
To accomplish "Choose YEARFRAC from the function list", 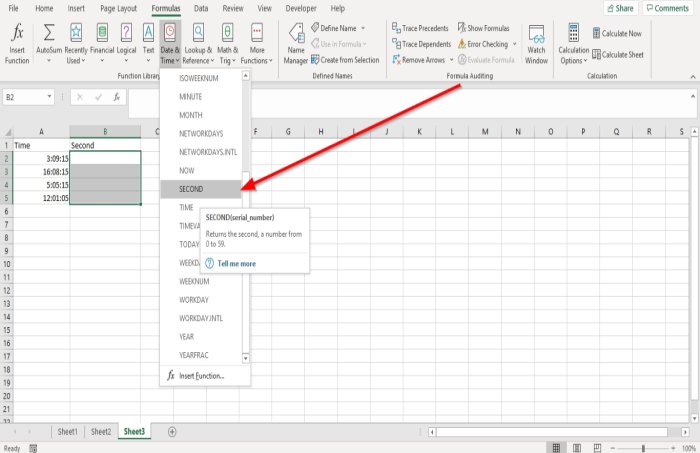I will click(201, 355).
